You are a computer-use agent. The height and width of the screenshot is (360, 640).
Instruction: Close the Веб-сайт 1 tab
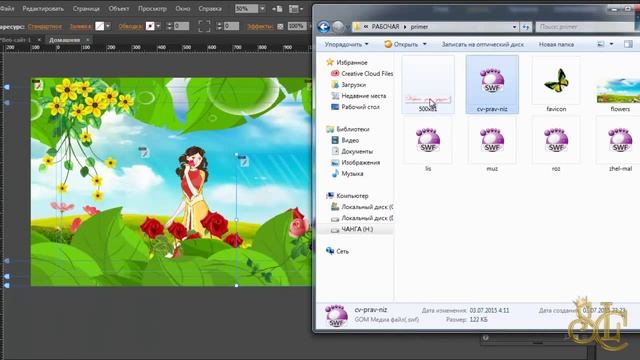click(x=39, y=40)
